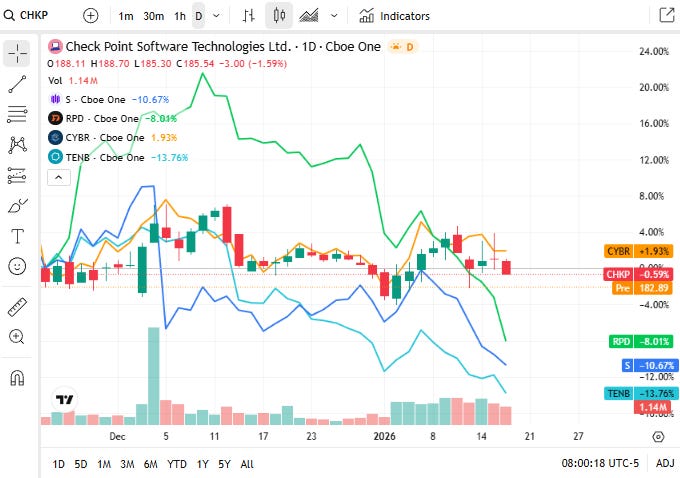Select the Brush drawing tool

coord(17,206)
